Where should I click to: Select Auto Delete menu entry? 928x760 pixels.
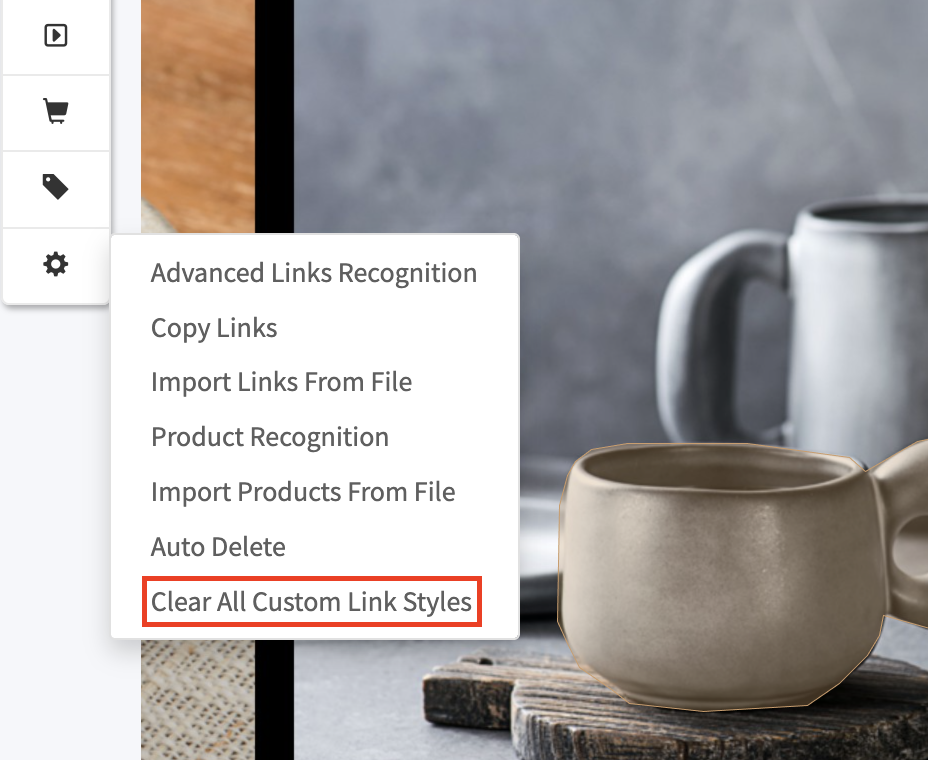[218, 547]
